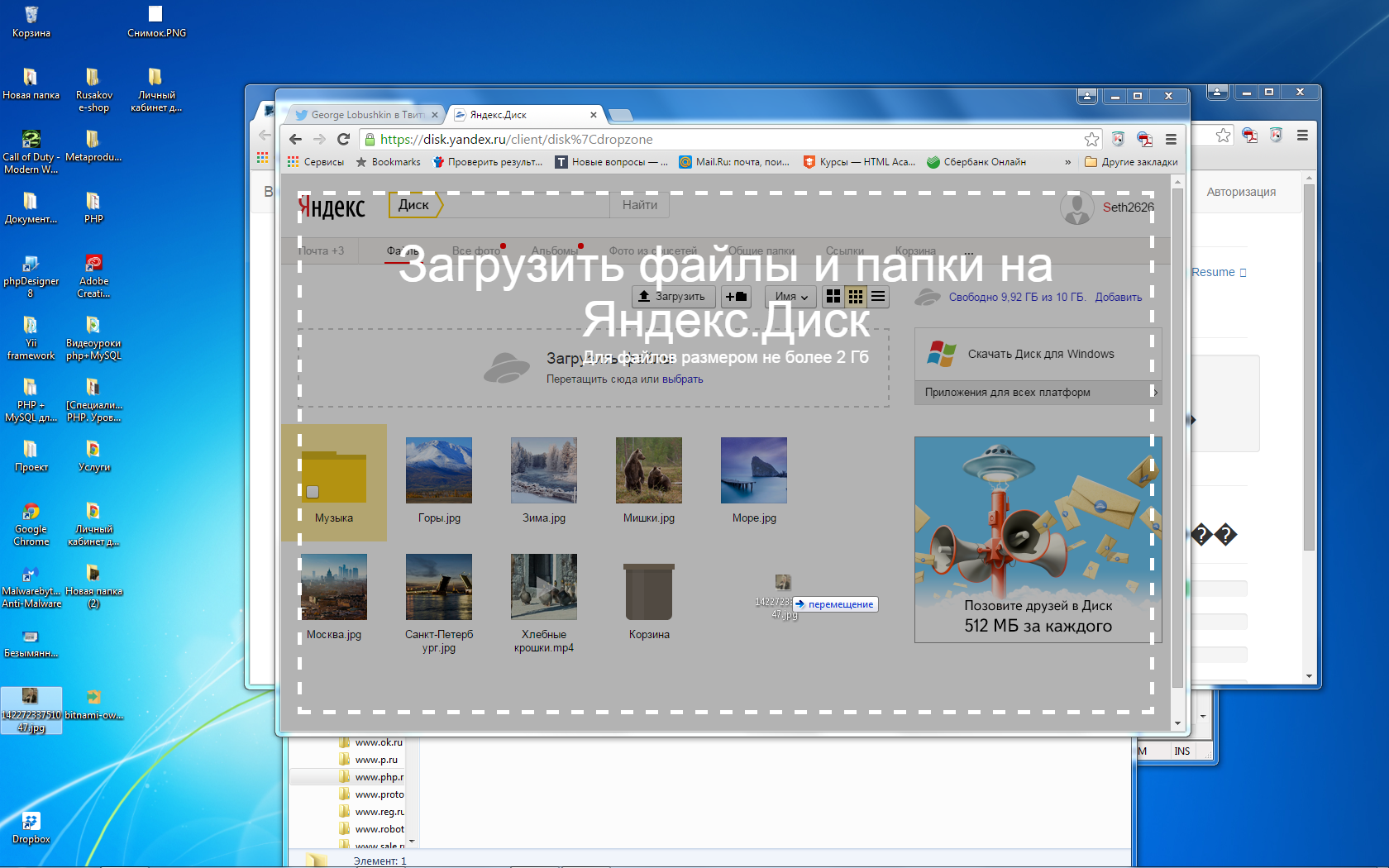The image size is (1389, 868).
Task: Click the Позовите друзей в Диск banner
Action: [x=1038, y=539]
